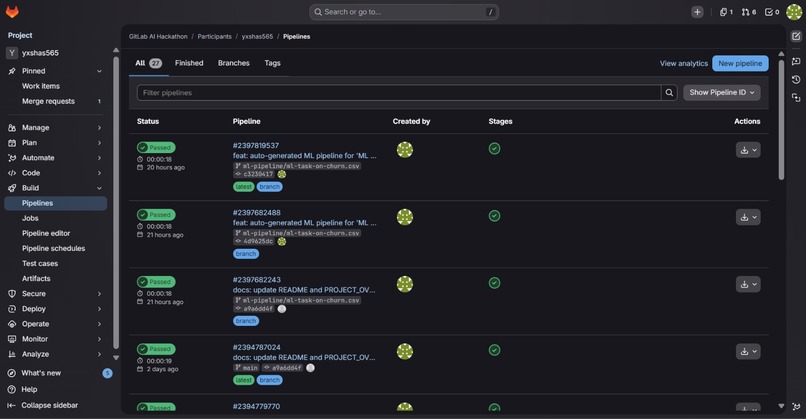806x419 pixels.
Task: Open the history icon in right side panel
Action: point(796,79)
